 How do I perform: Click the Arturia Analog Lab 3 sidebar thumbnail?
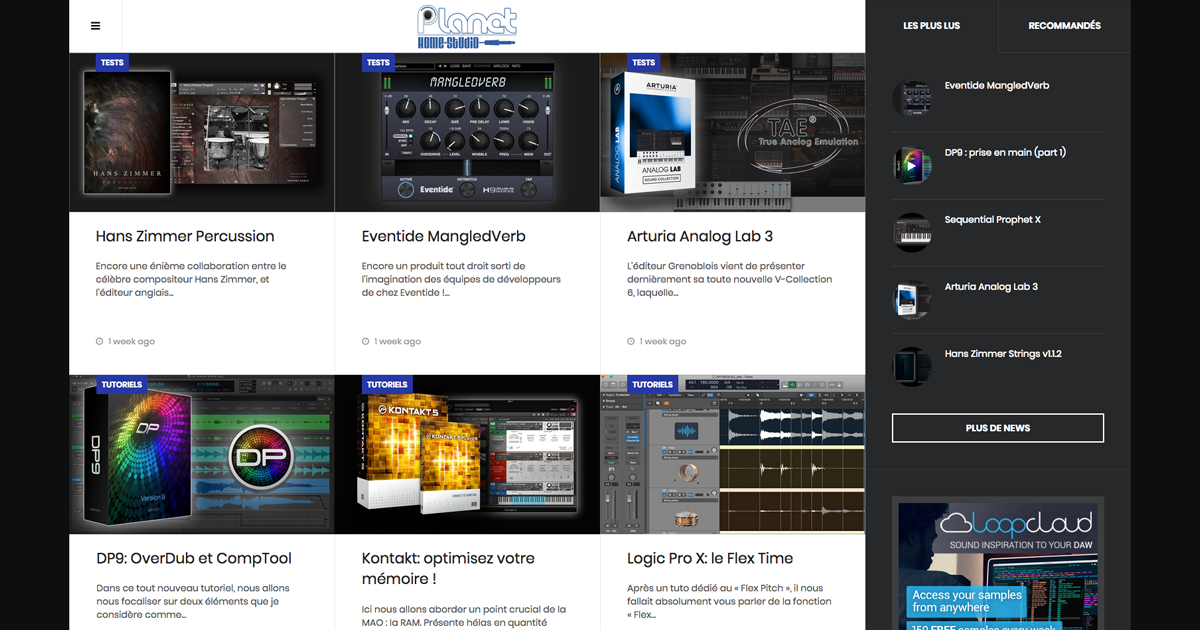coord(911,299)
